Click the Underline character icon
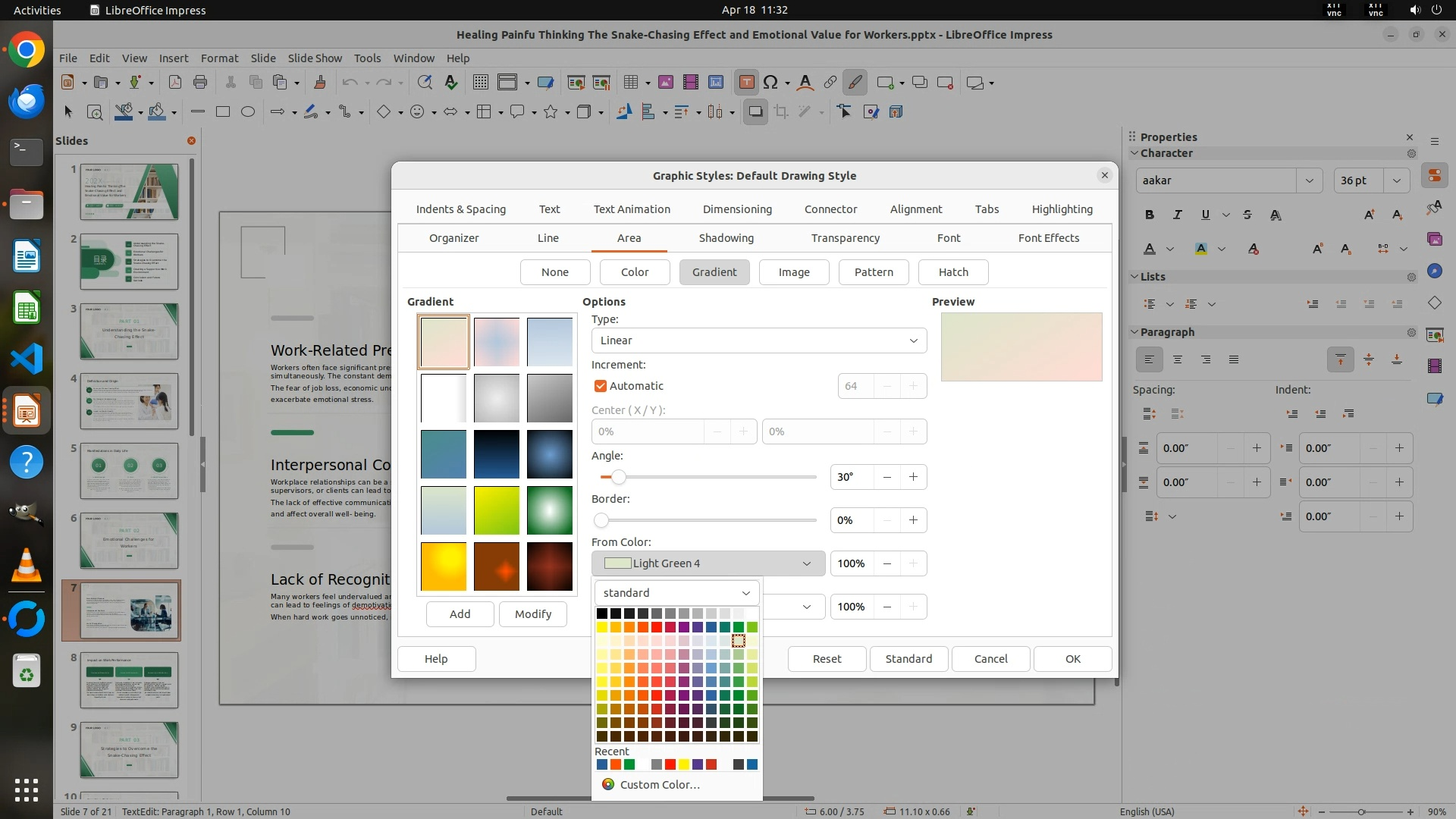The width and height of the screenshot is (1456, 819). tap(1205, 215)
